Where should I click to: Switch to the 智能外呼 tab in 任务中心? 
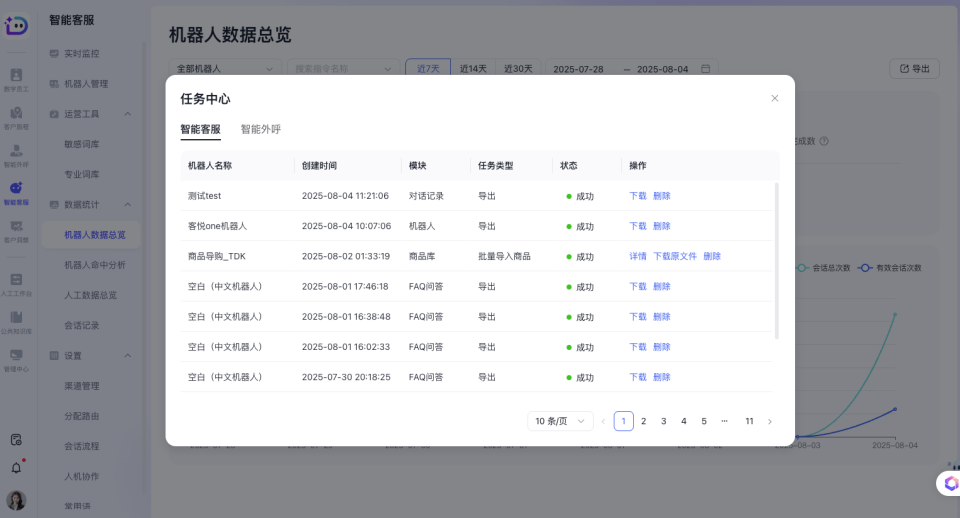[260, 129]
